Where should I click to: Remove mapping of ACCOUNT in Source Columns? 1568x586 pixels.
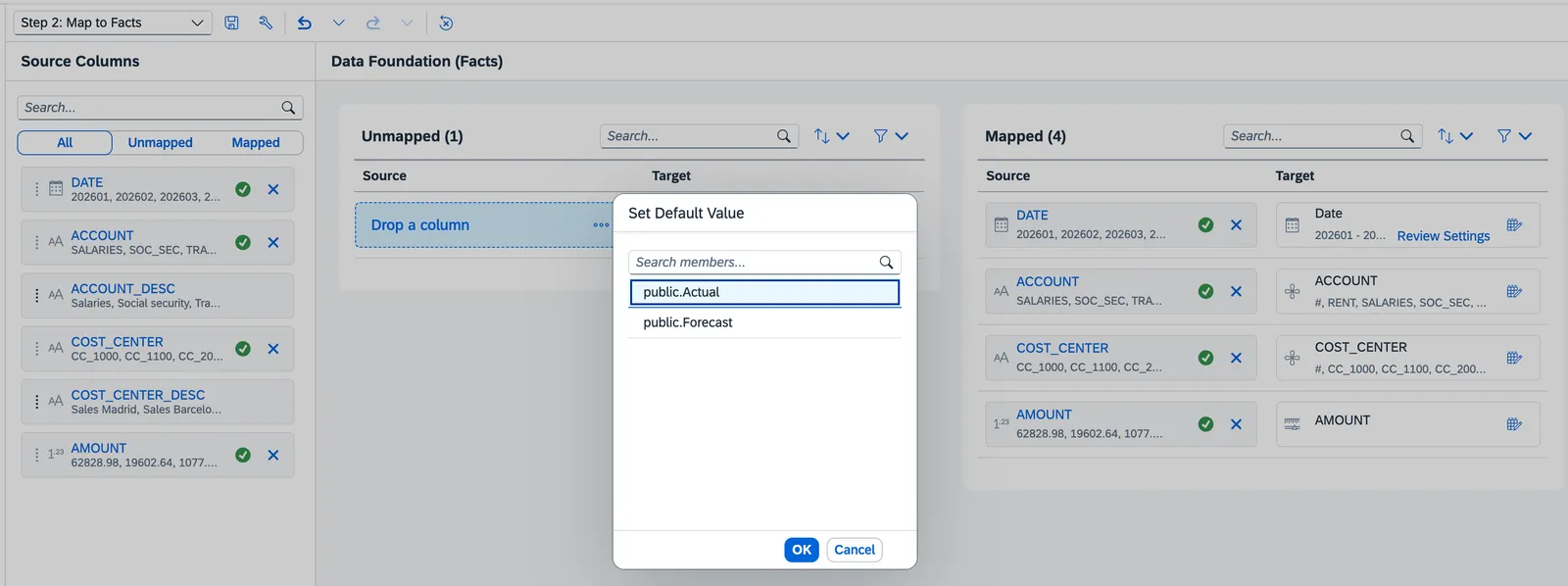point(273,242)
